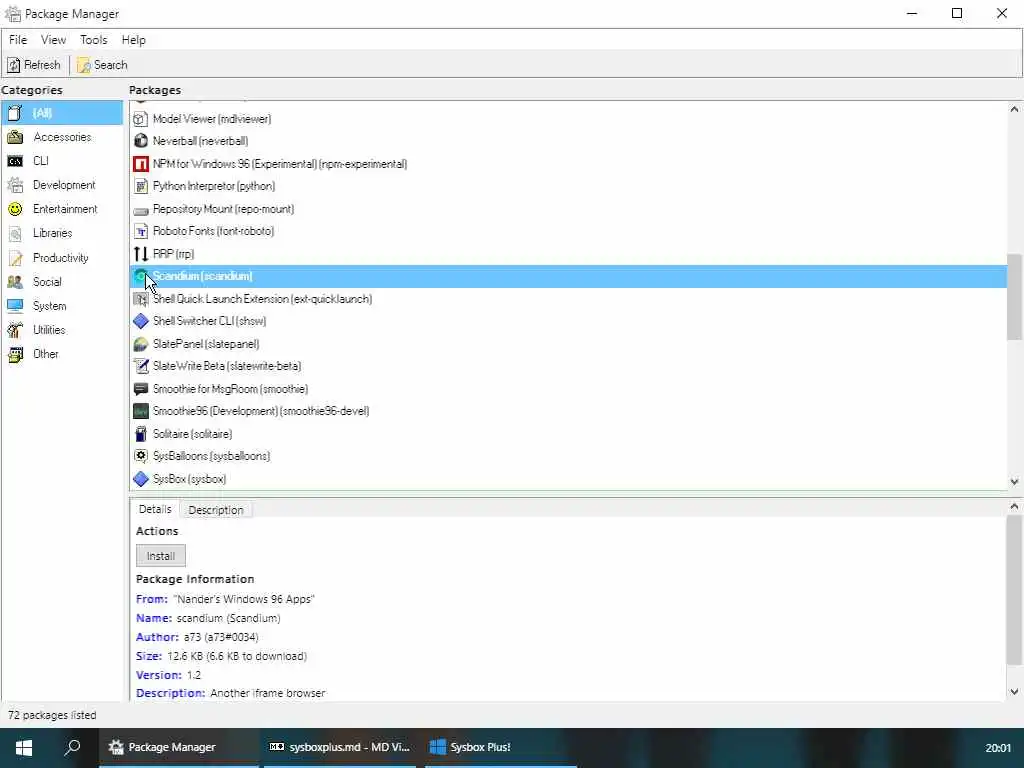Select "SysBox (sysbox)" package name
The image size is (1024, 768).
click(x=189, y=479)
